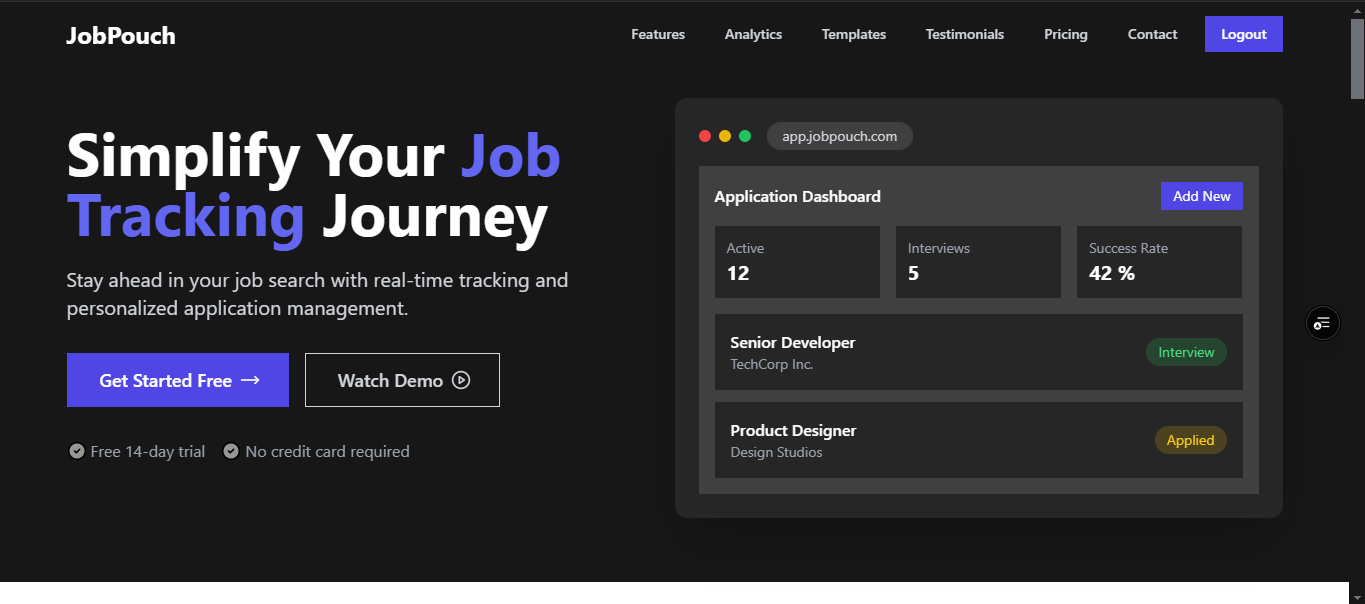Click the yellow traffic-light dot in the mockup
The width and height of the screenshot is (1365, 604).
point(725,136)
